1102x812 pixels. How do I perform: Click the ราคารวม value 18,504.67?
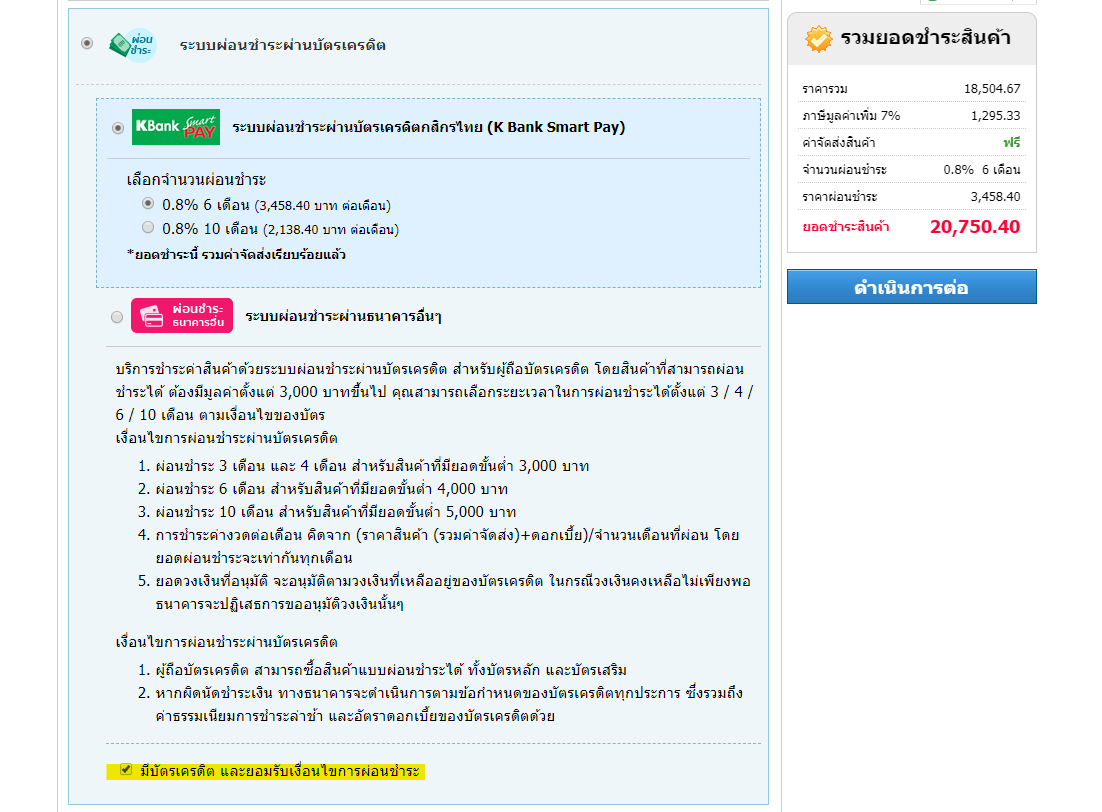pos(992,89)
